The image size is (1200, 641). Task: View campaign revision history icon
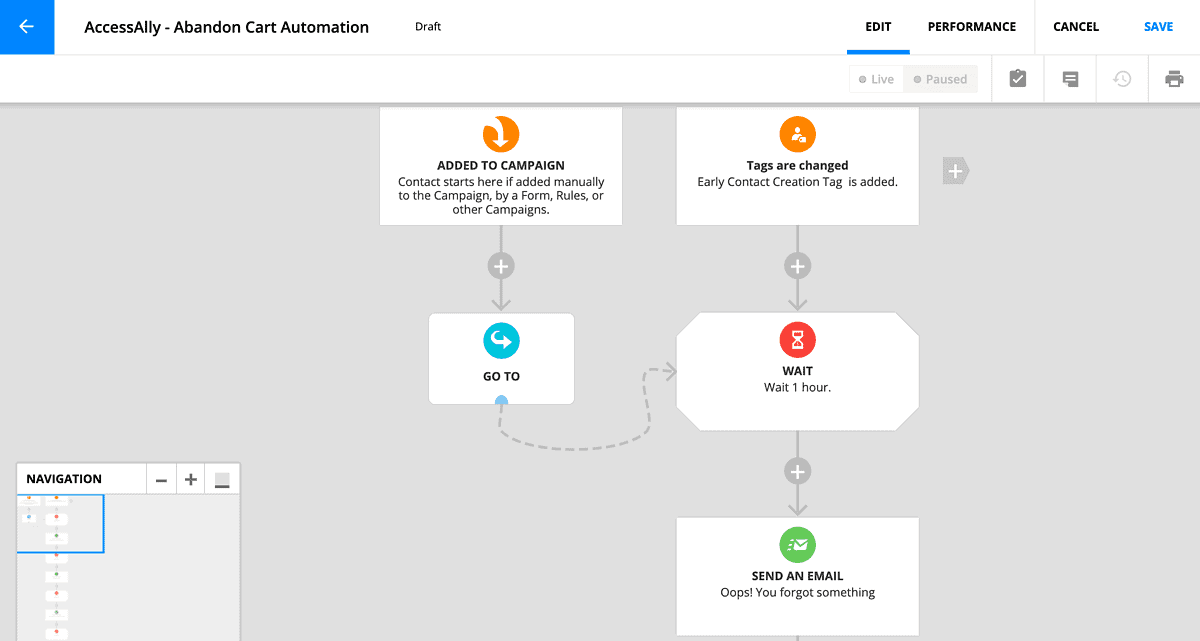pyautogui.click(x=1121, y=78)
